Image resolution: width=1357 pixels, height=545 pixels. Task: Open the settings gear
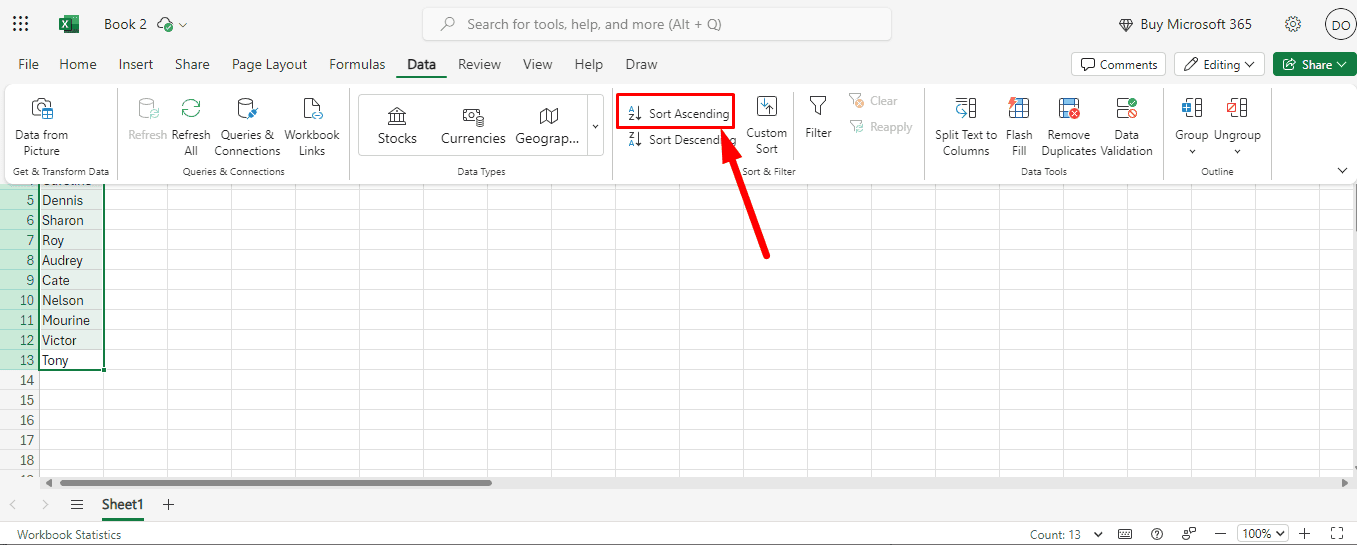coord(1293,24)
